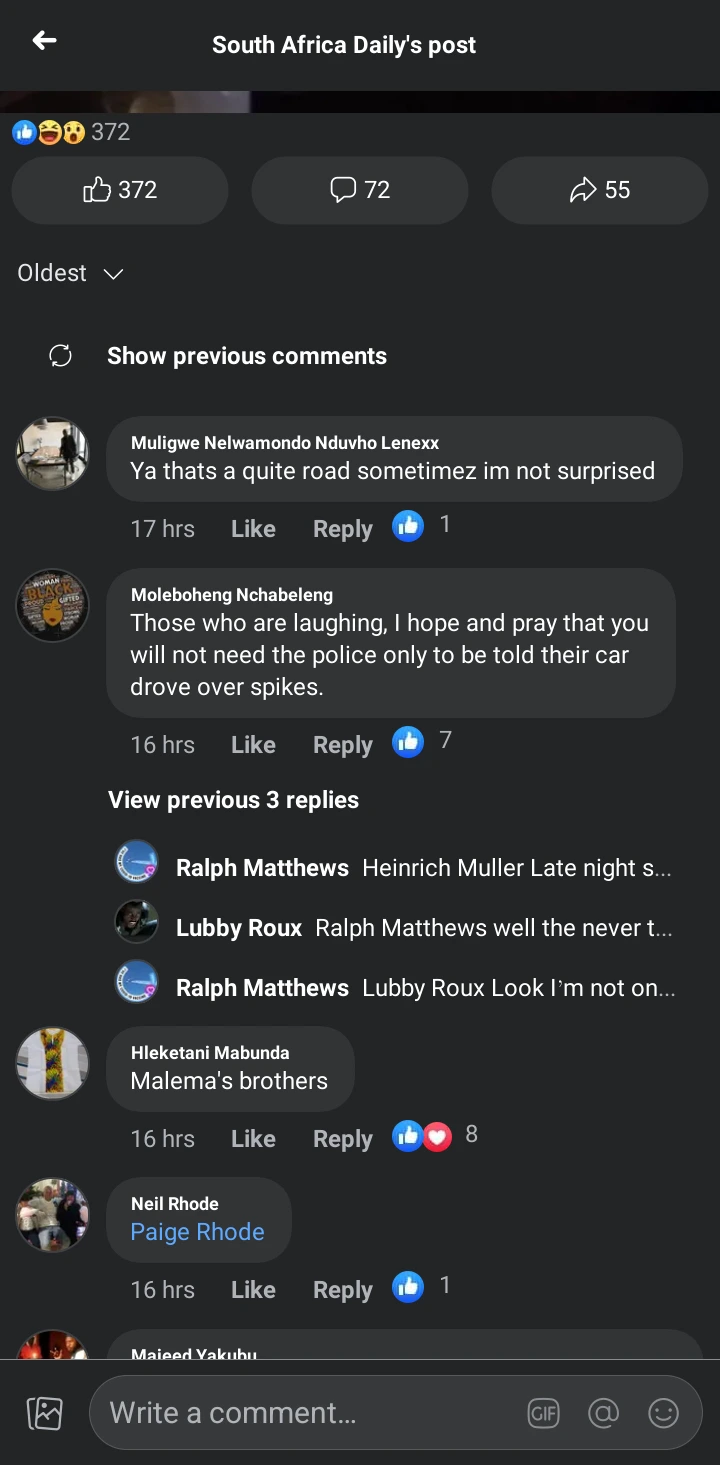Viewport: 720px width, 1465px height.
Task: Reply to Hleketani Mabunda's comment
Action: point(342,1139)
